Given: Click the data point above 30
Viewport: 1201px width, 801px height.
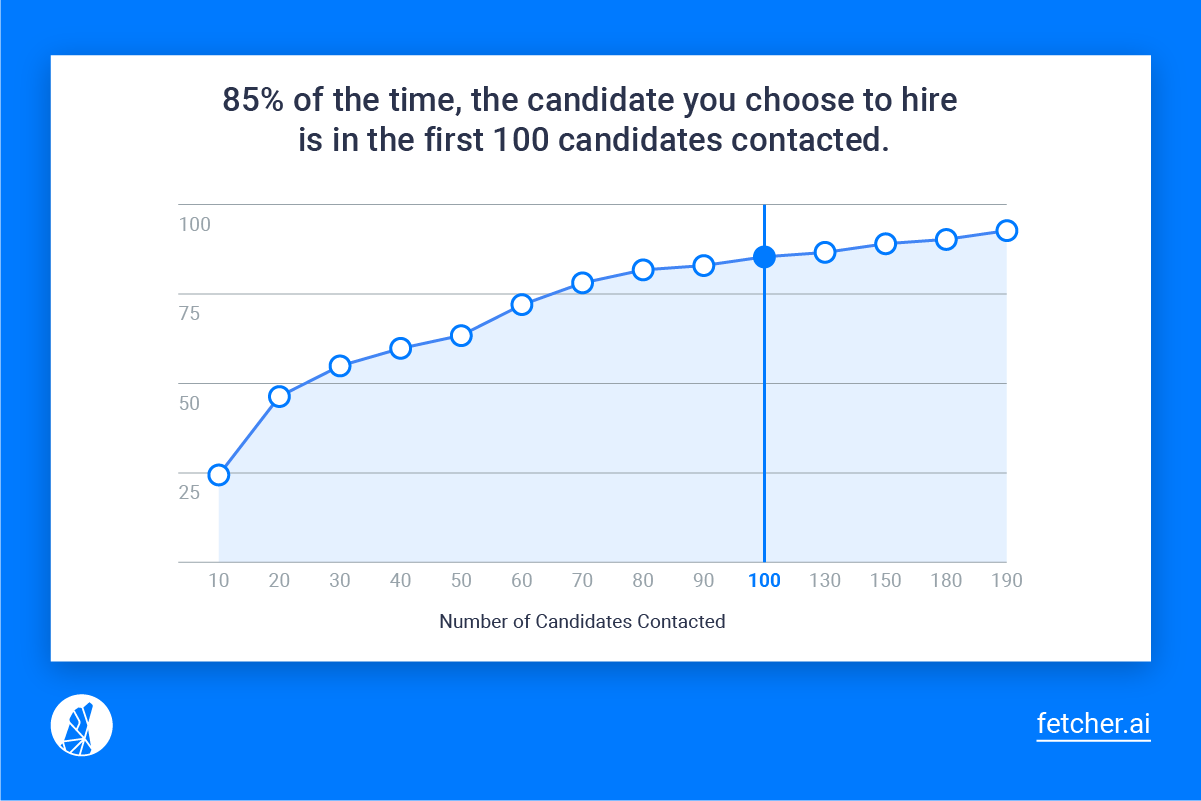Looking at the screenshot, I should pyautogui.click(x=340, y=366).
